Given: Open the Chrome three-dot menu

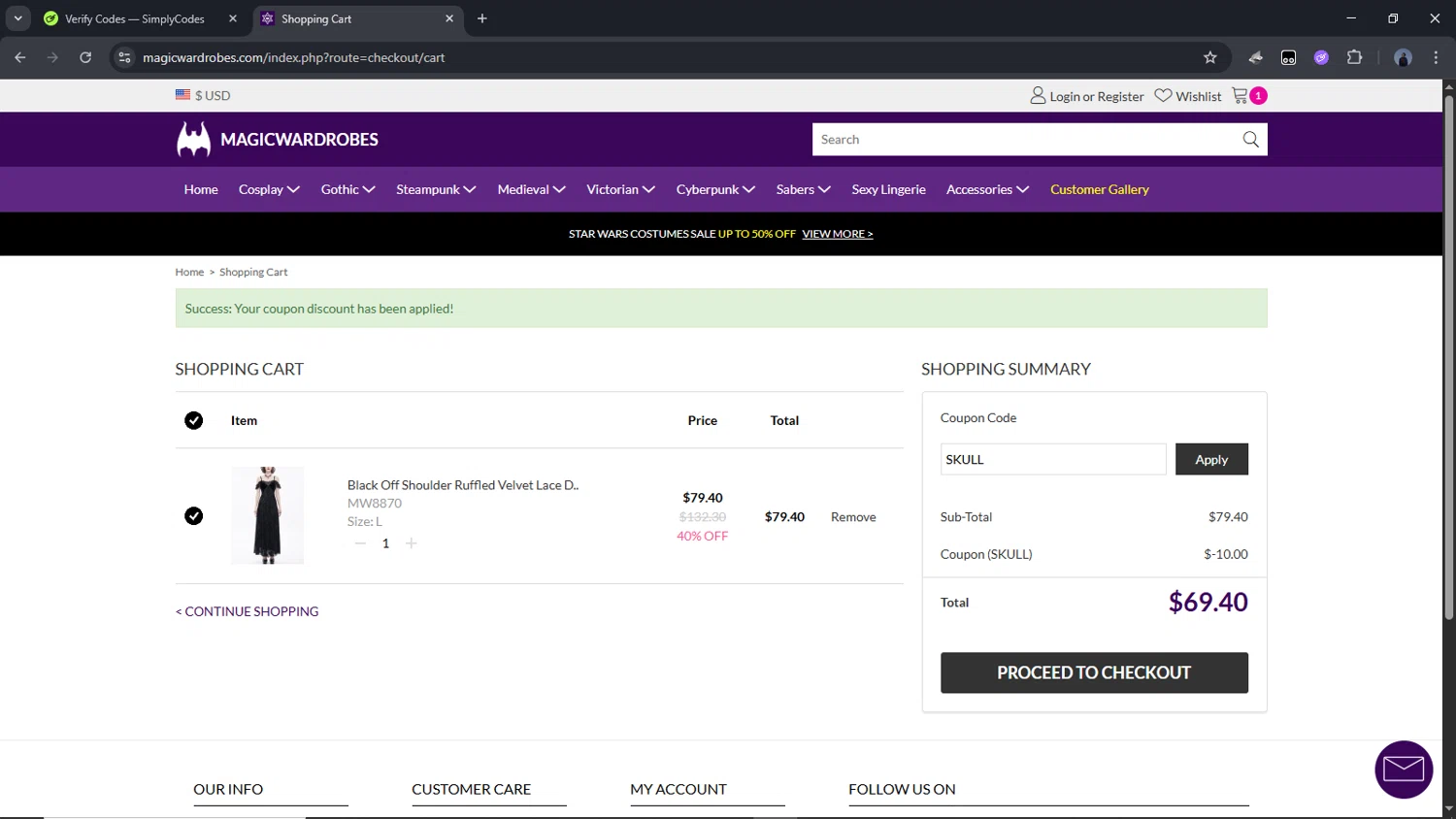Looking at the screenshot, I should [1436, 57].
